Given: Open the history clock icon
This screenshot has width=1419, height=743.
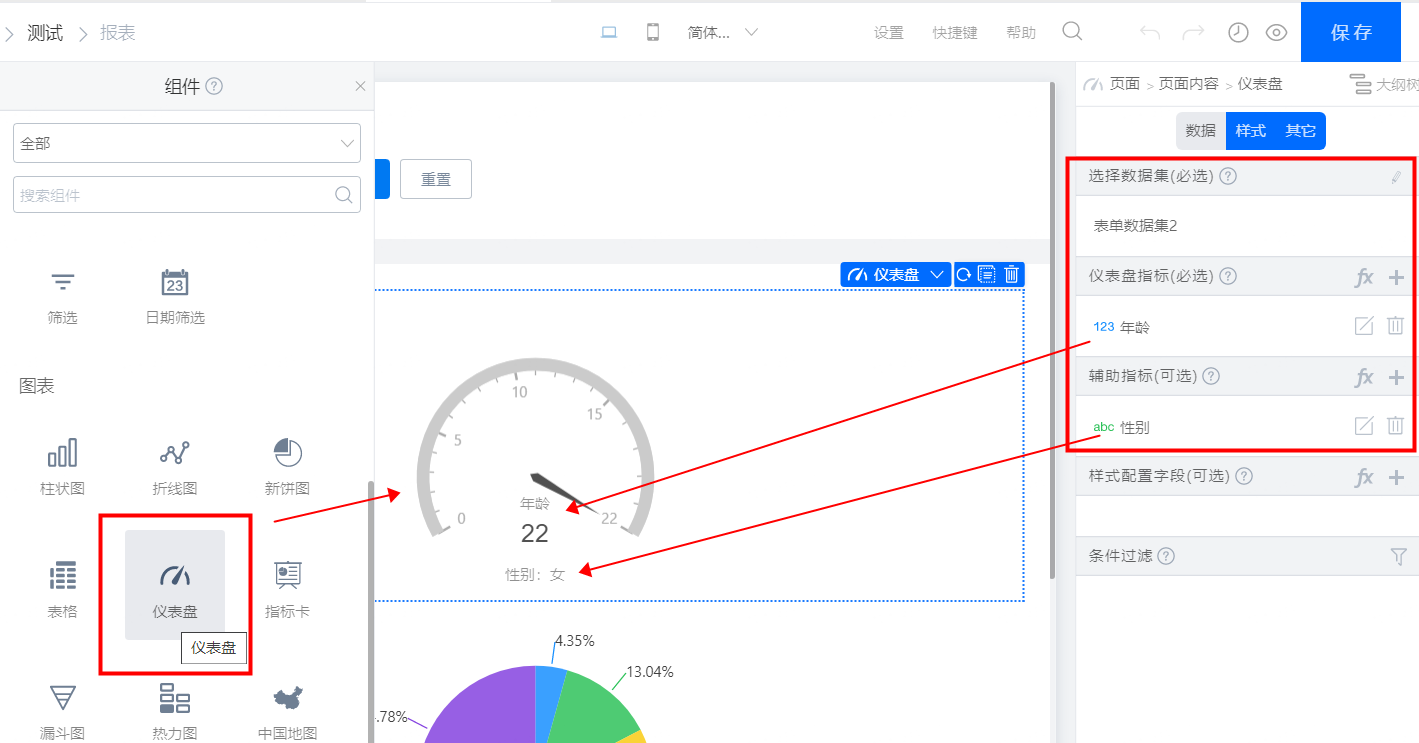Looking at the screenshot, I should [1238, 33].
